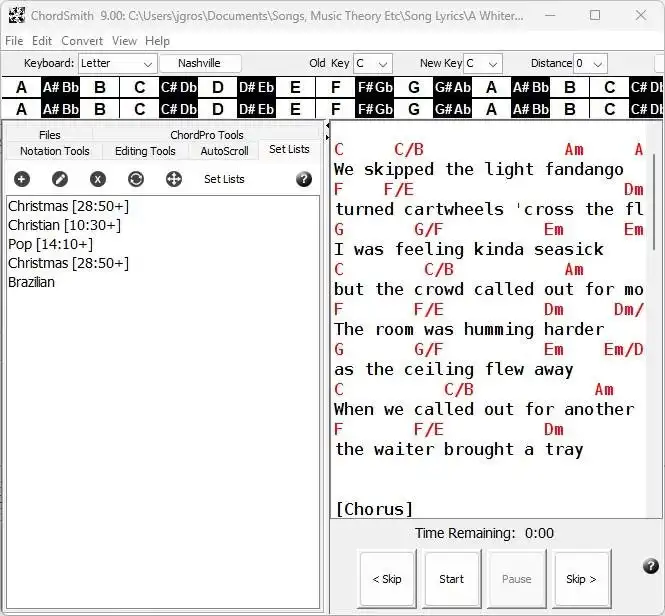Click lyric line "as the ceiling flew away"
Screen dimensions: 665x616
(x=454, y=369)
